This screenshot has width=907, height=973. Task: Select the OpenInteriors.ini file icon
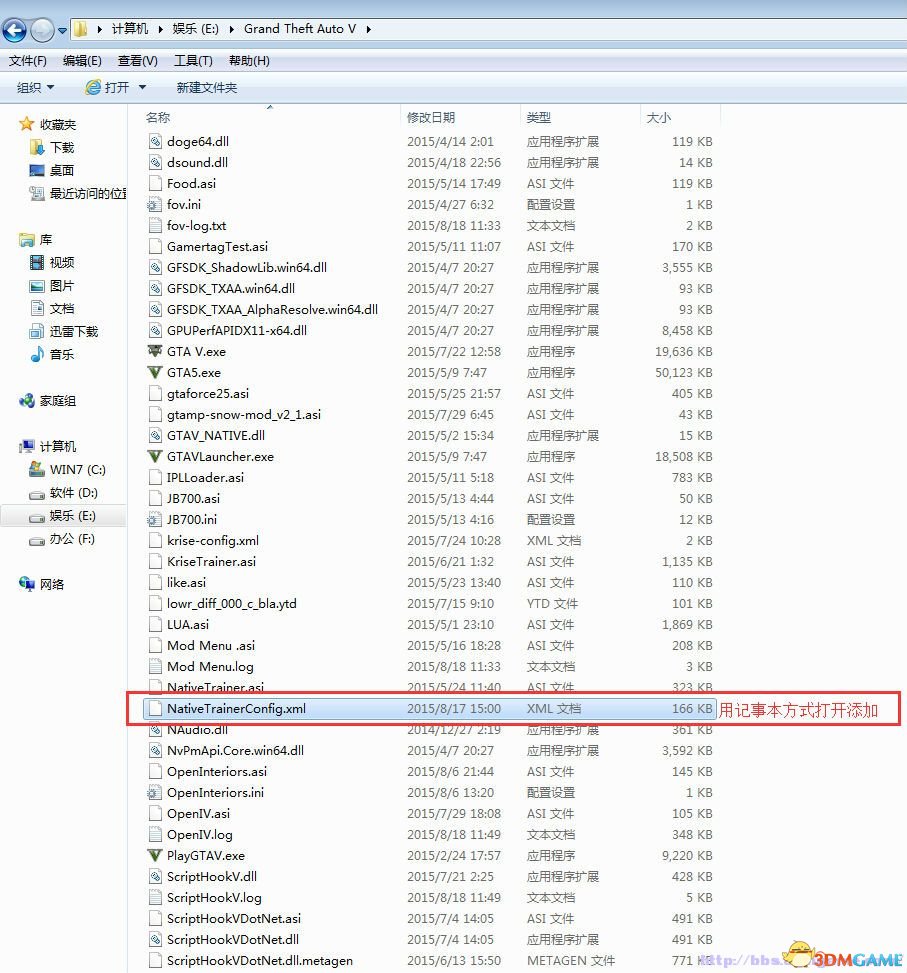(x=154, y=792)
